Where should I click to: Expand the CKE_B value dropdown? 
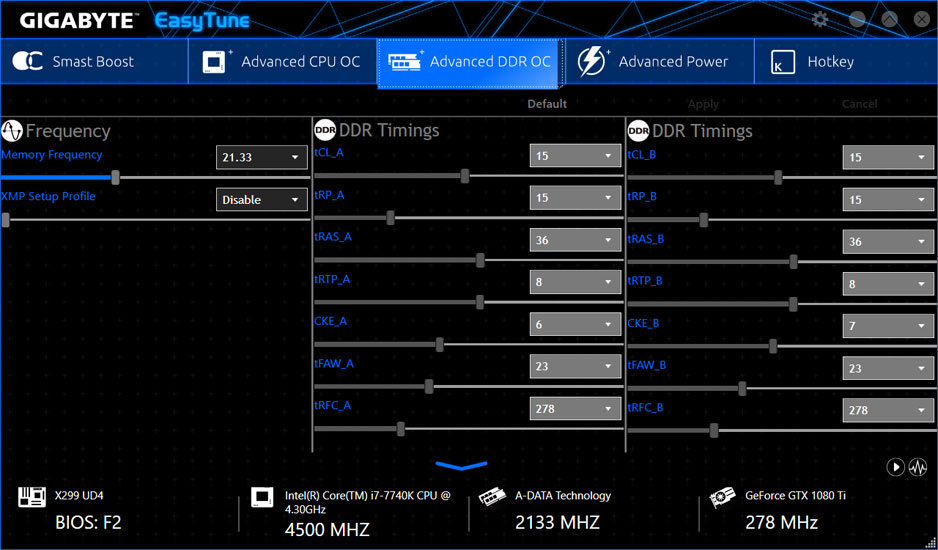pos(888,326)
